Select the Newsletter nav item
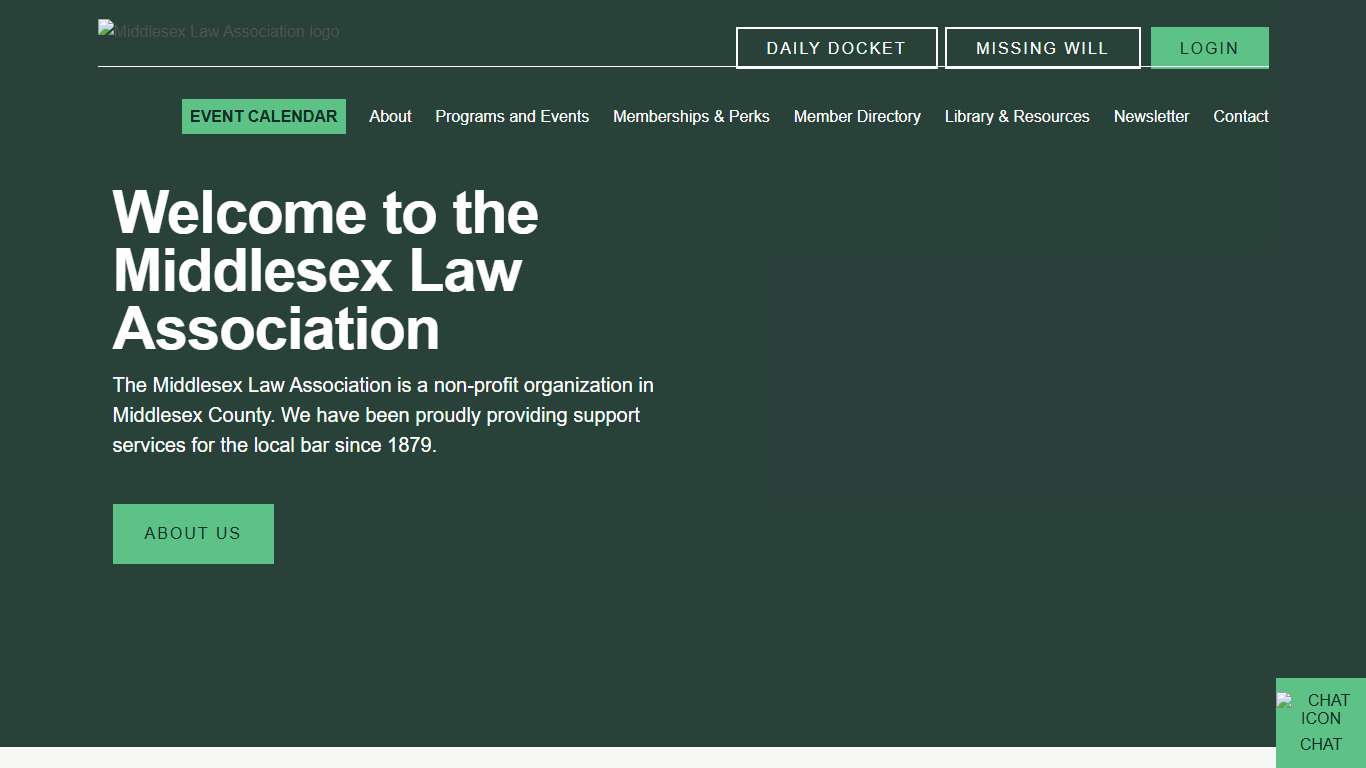The height and width of the screenshot is (768, 1366). point(1151,116)
